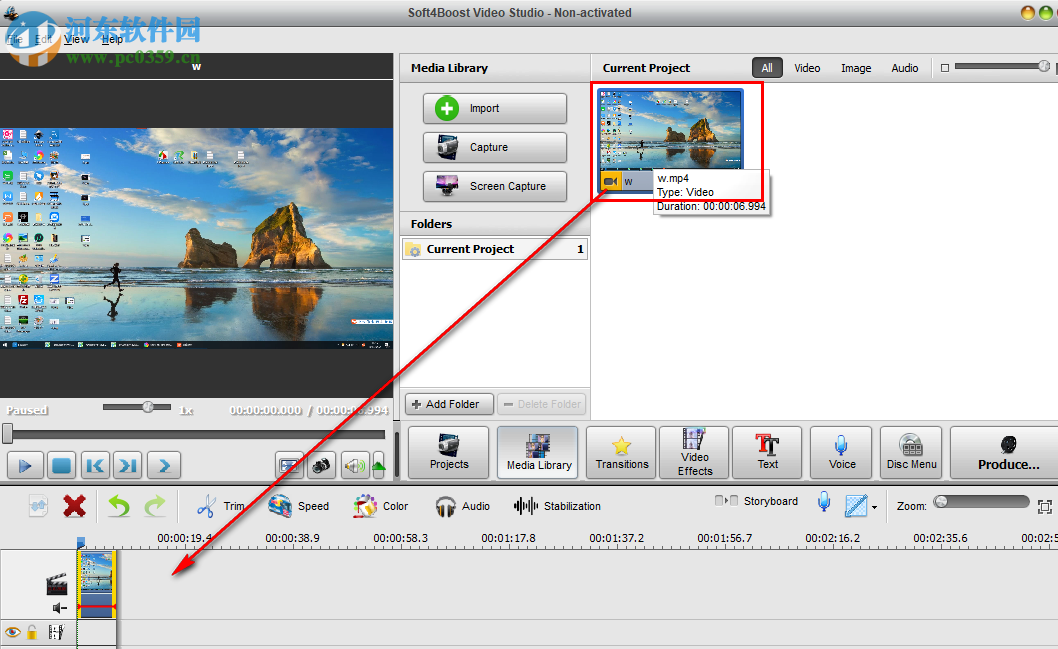The width and height of the screenshot is (1058, 649).
Task: Open the Help menu
Action: pyautogui.click(x=112, y=39)
